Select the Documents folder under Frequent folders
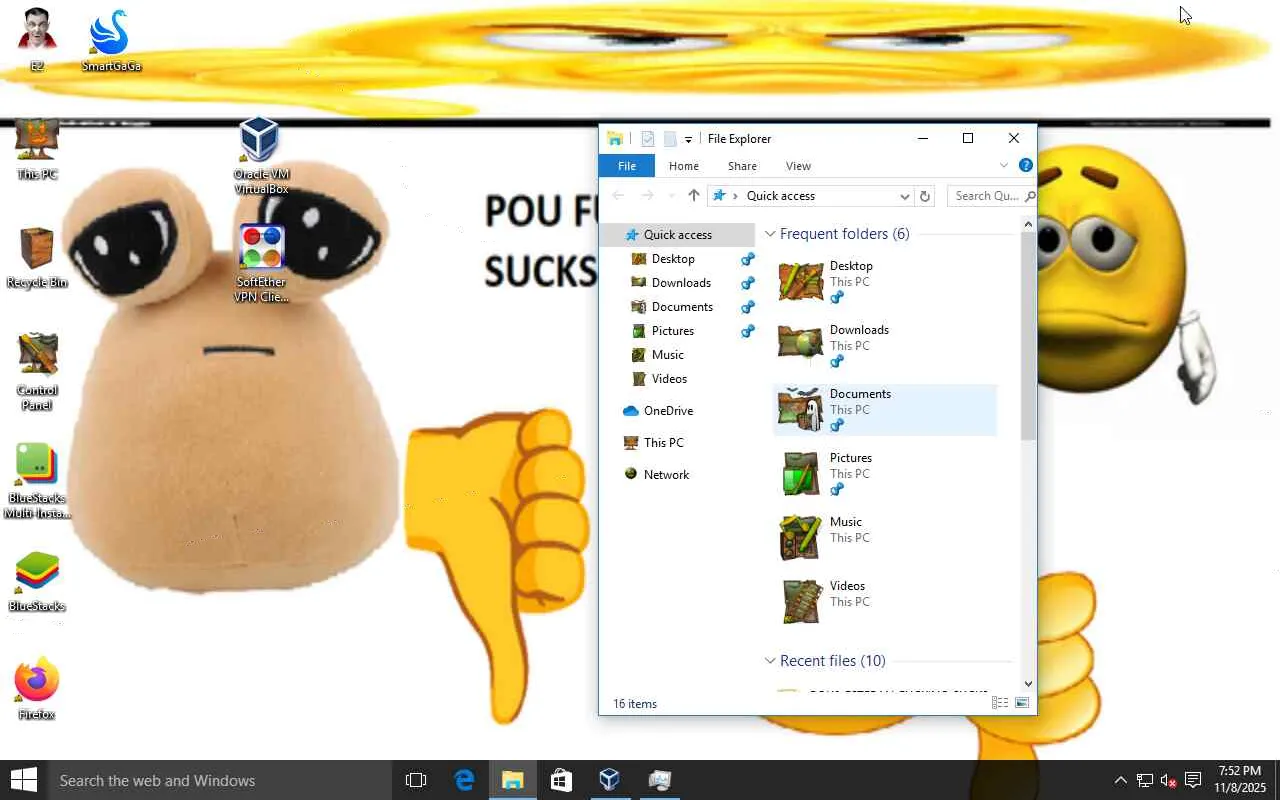The width and height of the screenshot is (1280, 800). pyautogui.click(x=886, y=410)
